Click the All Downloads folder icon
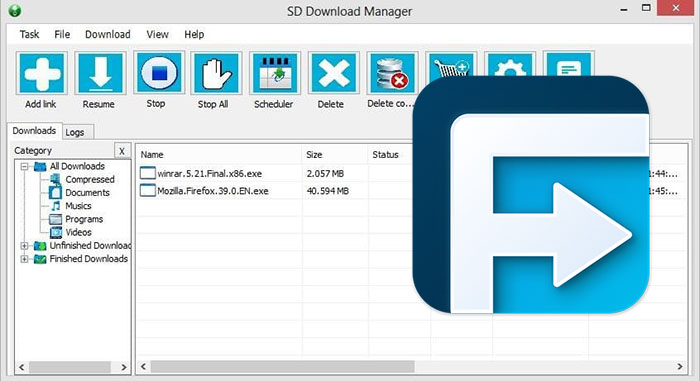 (x=40, y=167)
